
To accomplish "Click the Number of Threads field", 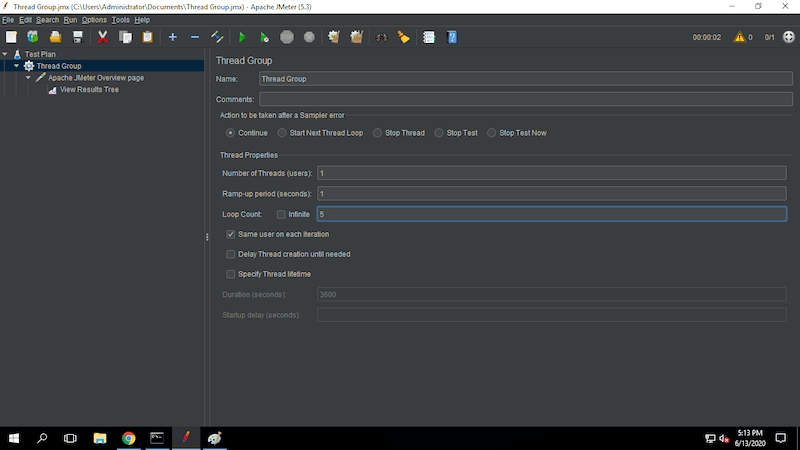I will click(552, 173).
